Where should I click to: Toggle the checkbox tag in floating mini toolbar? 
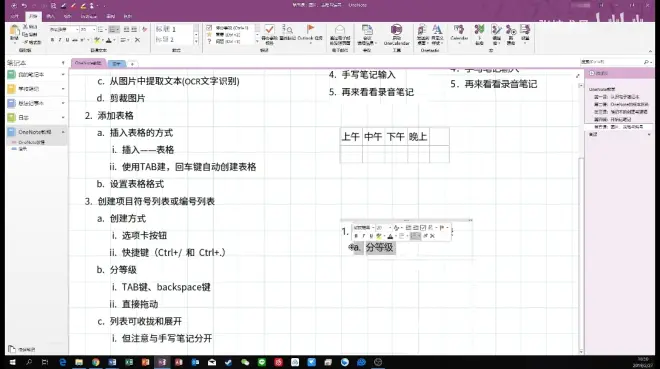423,228
